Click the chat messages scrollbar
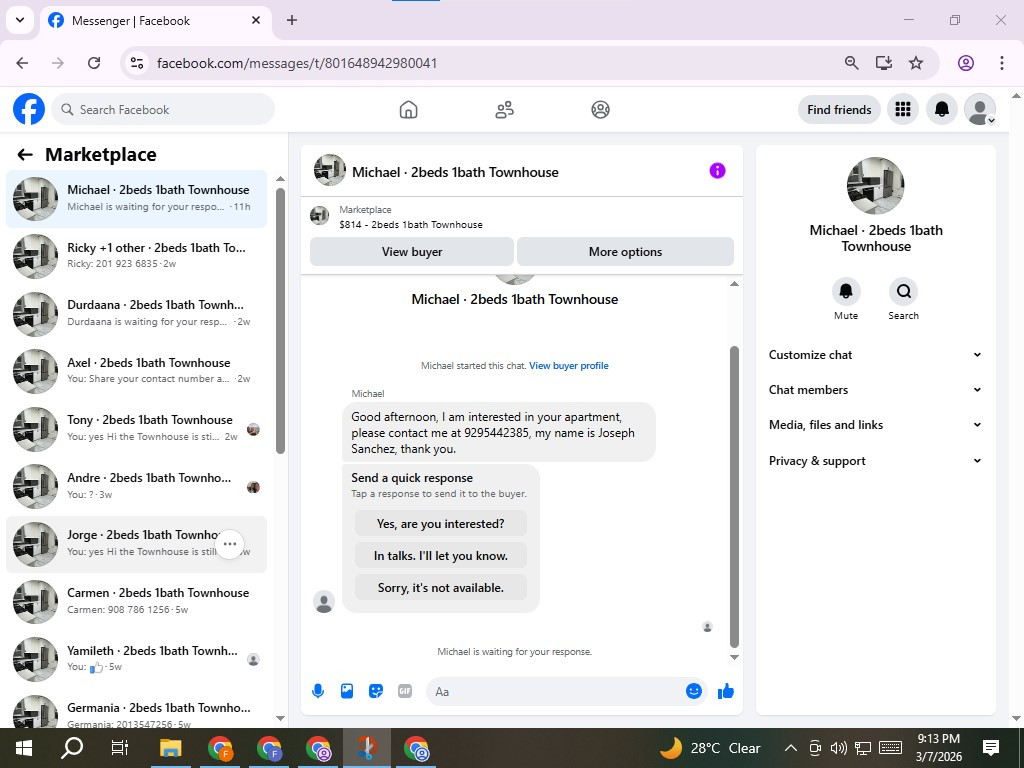 734,496
